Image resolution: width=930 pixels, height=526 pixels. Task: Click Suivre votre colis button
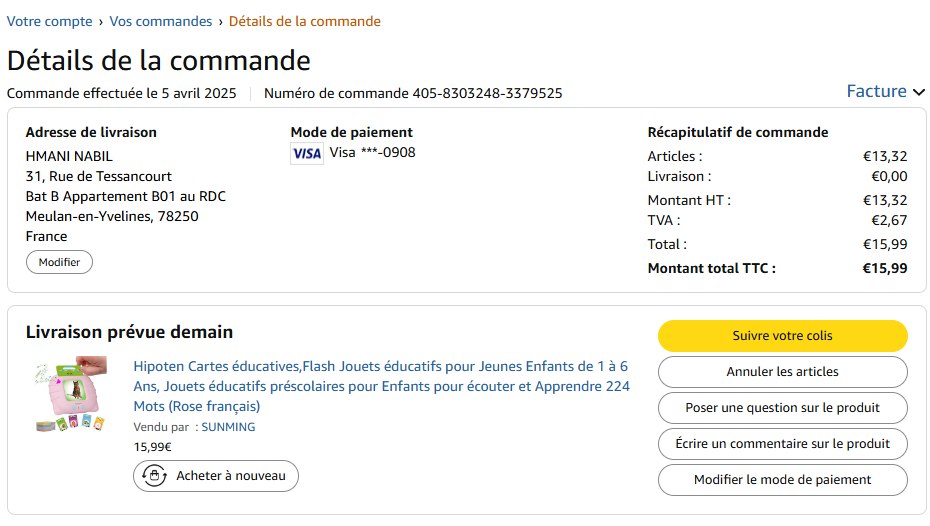(x=782, y=336)
